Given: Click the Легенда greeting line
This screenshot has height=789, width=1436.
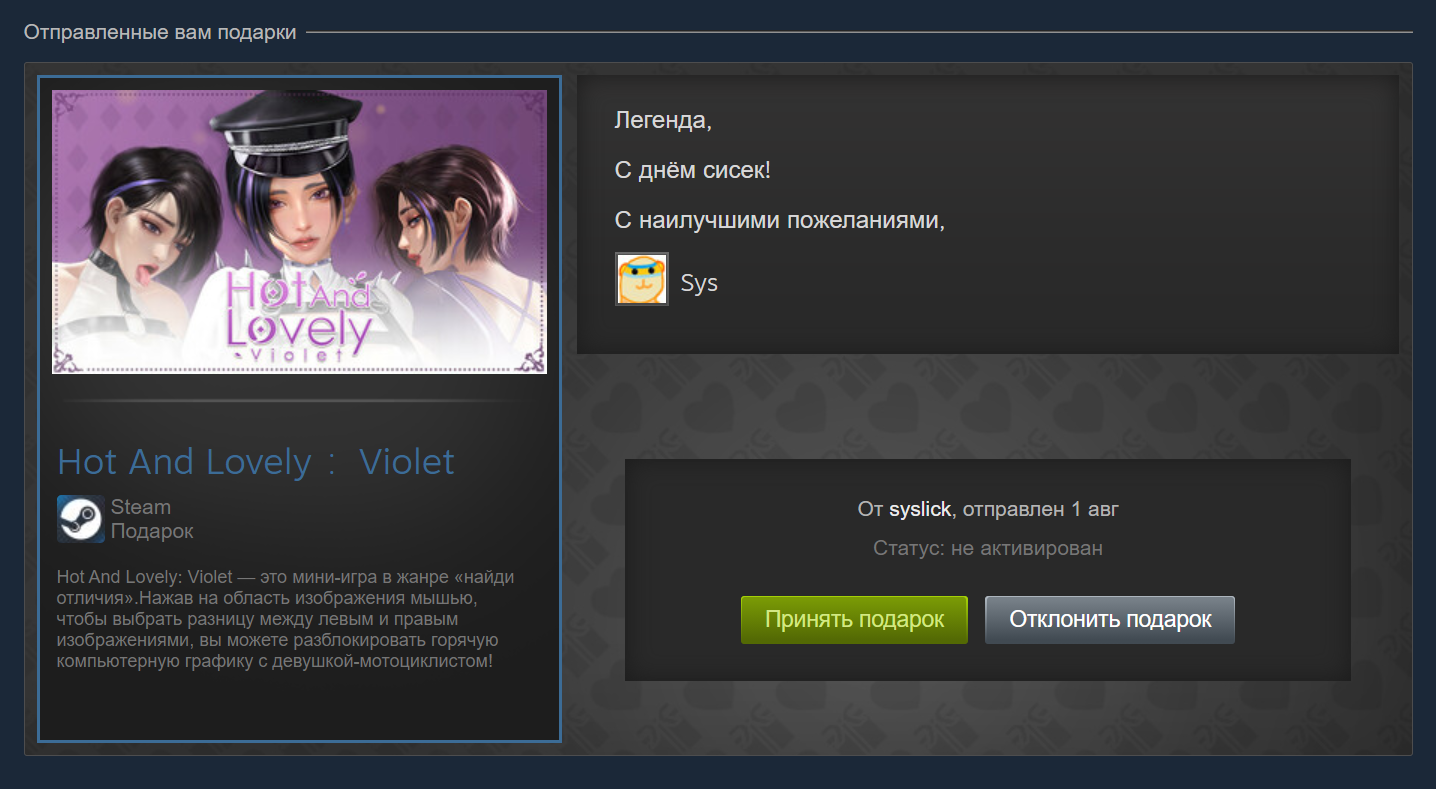Looking at the screenshot, I should 663,121.
